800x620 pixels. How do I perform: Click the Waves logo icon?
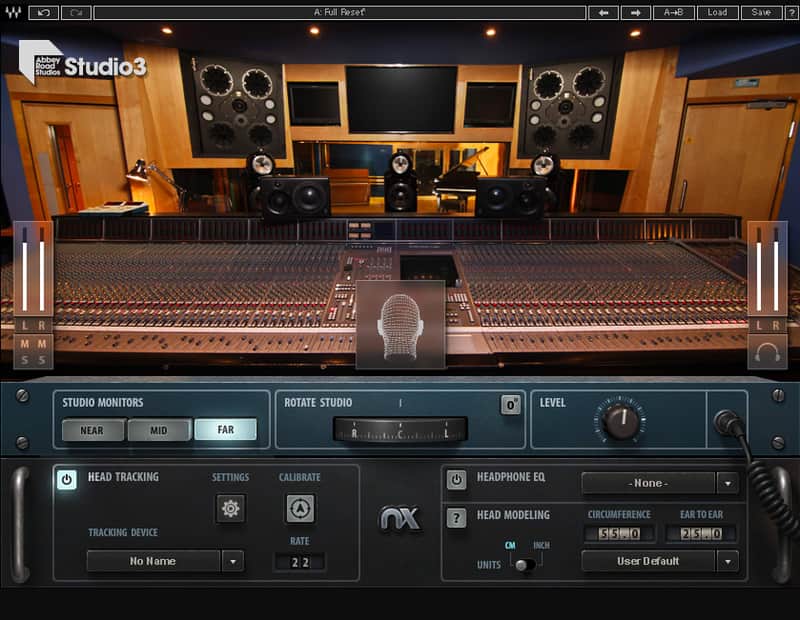pos(13,12)
